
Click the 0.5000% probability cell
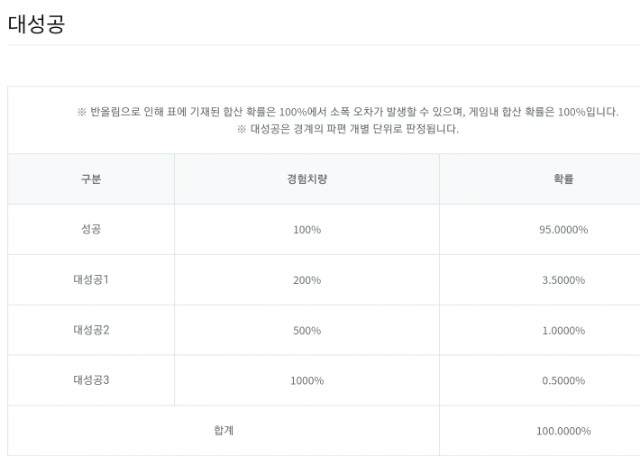pos(562,380)
